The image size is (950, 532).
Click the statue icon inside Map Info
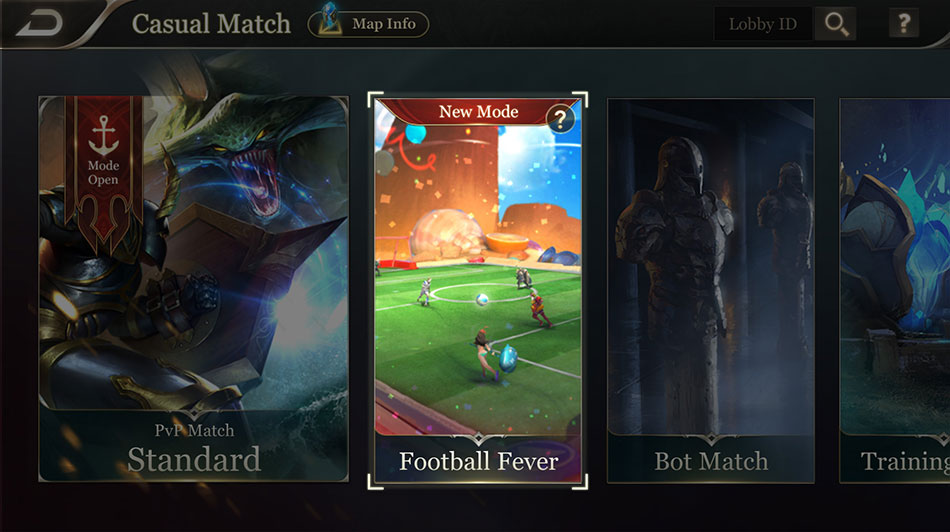coord(330,19)
